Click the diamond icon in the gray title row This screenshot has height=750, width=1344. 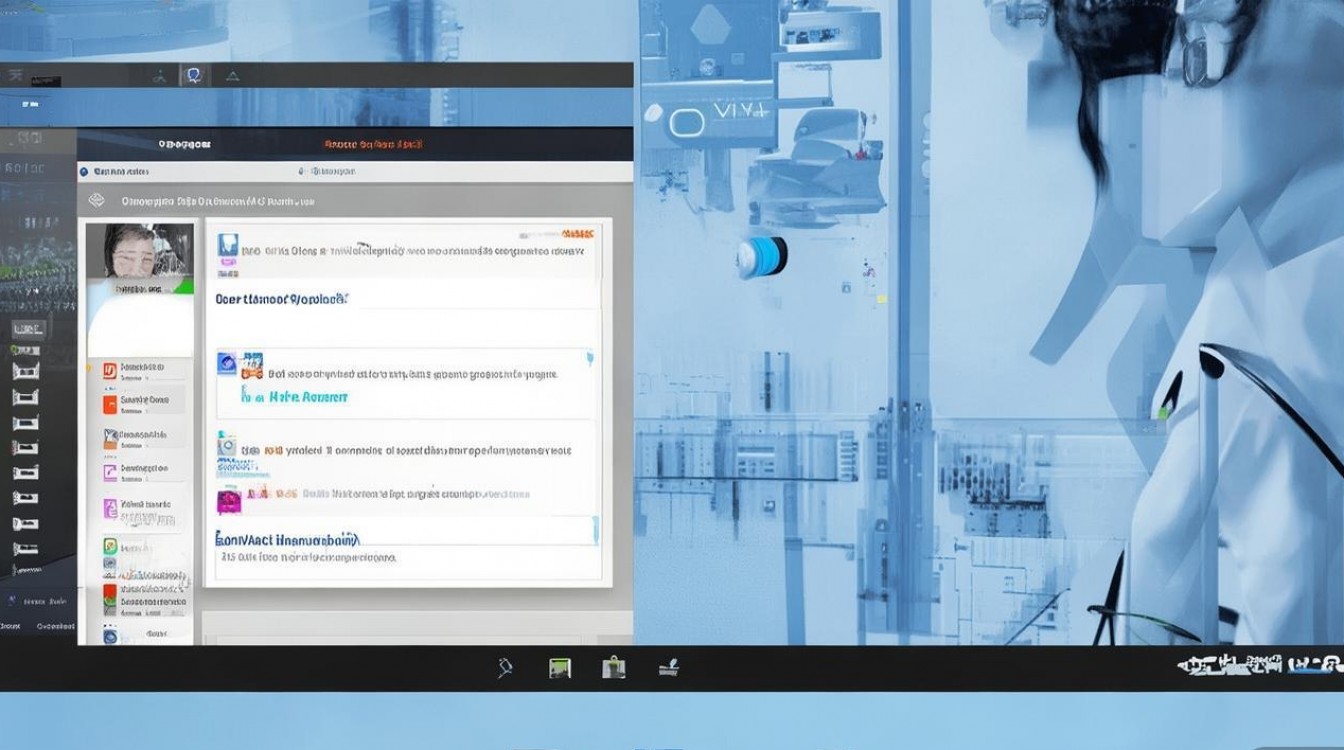point(97,200)
